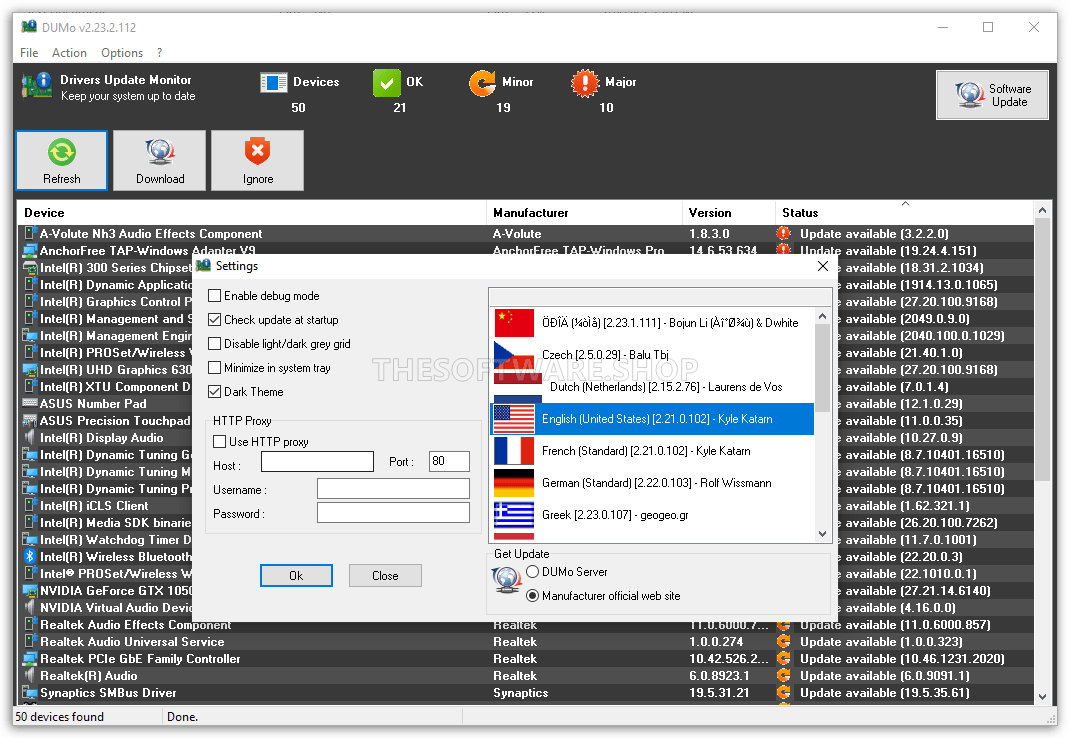Open the ? help menu
The image size is (1070, 738).
coord(160,53)
